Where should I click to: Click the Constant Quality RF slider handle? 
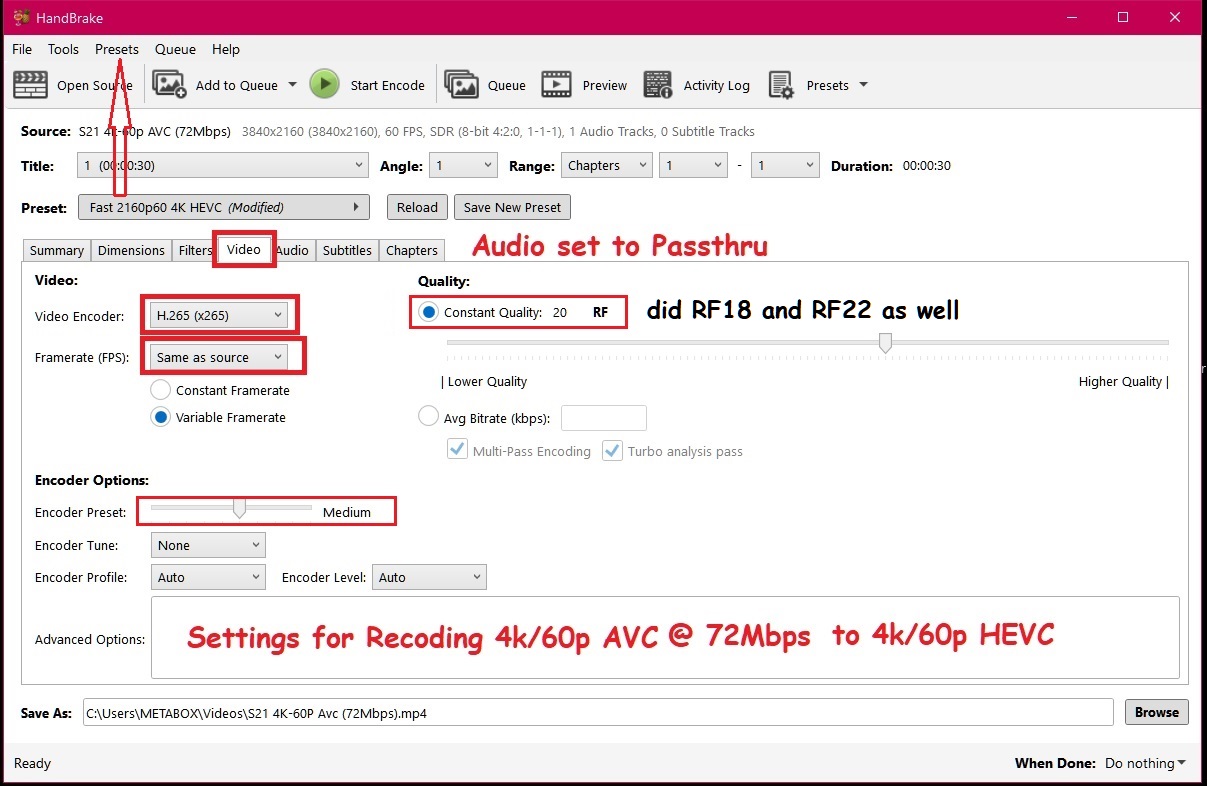point(885,343)
